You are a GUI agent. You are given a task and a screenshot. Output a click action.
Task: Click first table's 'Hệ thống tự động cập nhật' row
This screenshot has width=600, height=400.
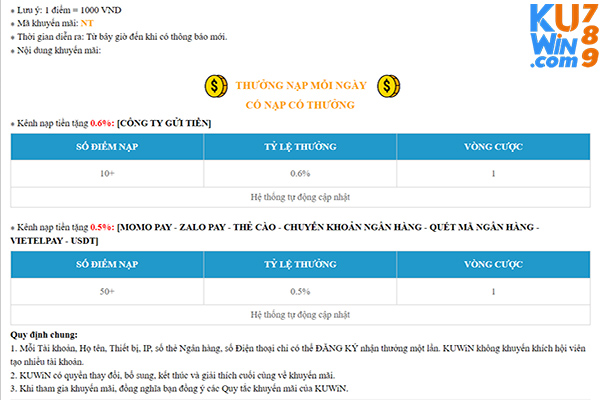300,197
